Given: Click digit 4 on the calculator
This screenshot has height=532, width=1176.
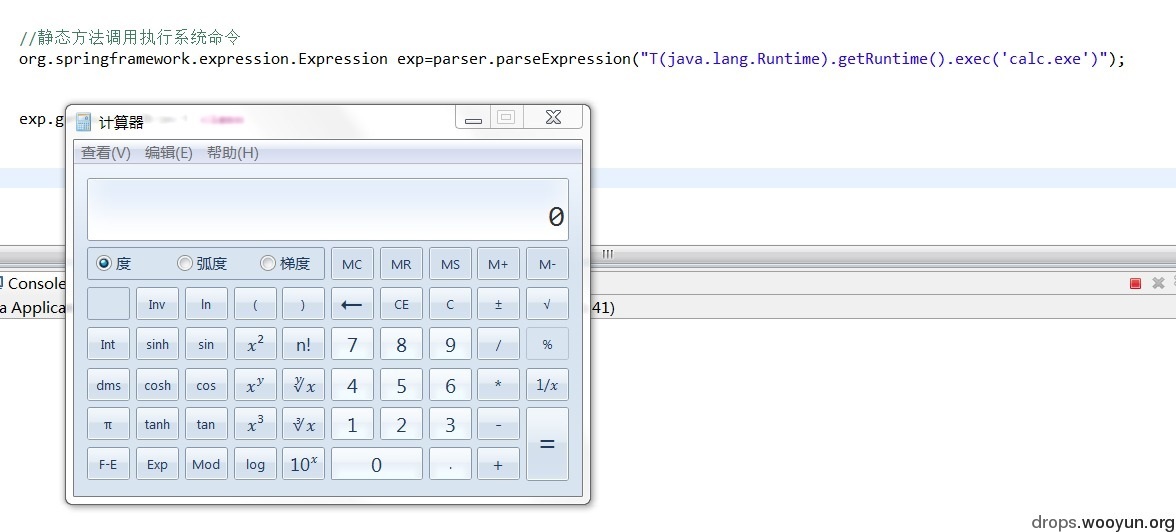Looking at the screenshot, I should (352, 385).
